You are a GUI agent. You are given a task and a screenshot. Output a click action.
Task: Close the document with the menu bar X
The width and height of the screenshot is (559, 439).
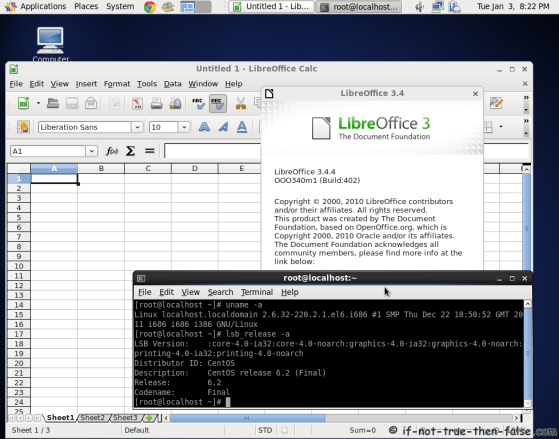tap(525, 83)
